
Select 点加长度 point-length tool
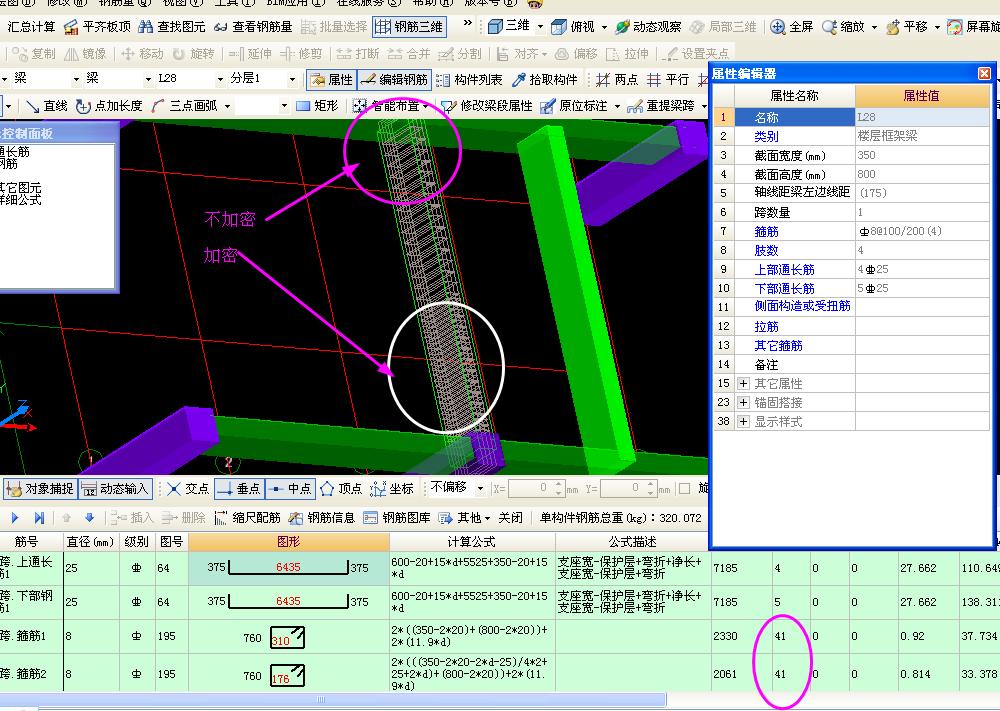(x=109, y=106)
